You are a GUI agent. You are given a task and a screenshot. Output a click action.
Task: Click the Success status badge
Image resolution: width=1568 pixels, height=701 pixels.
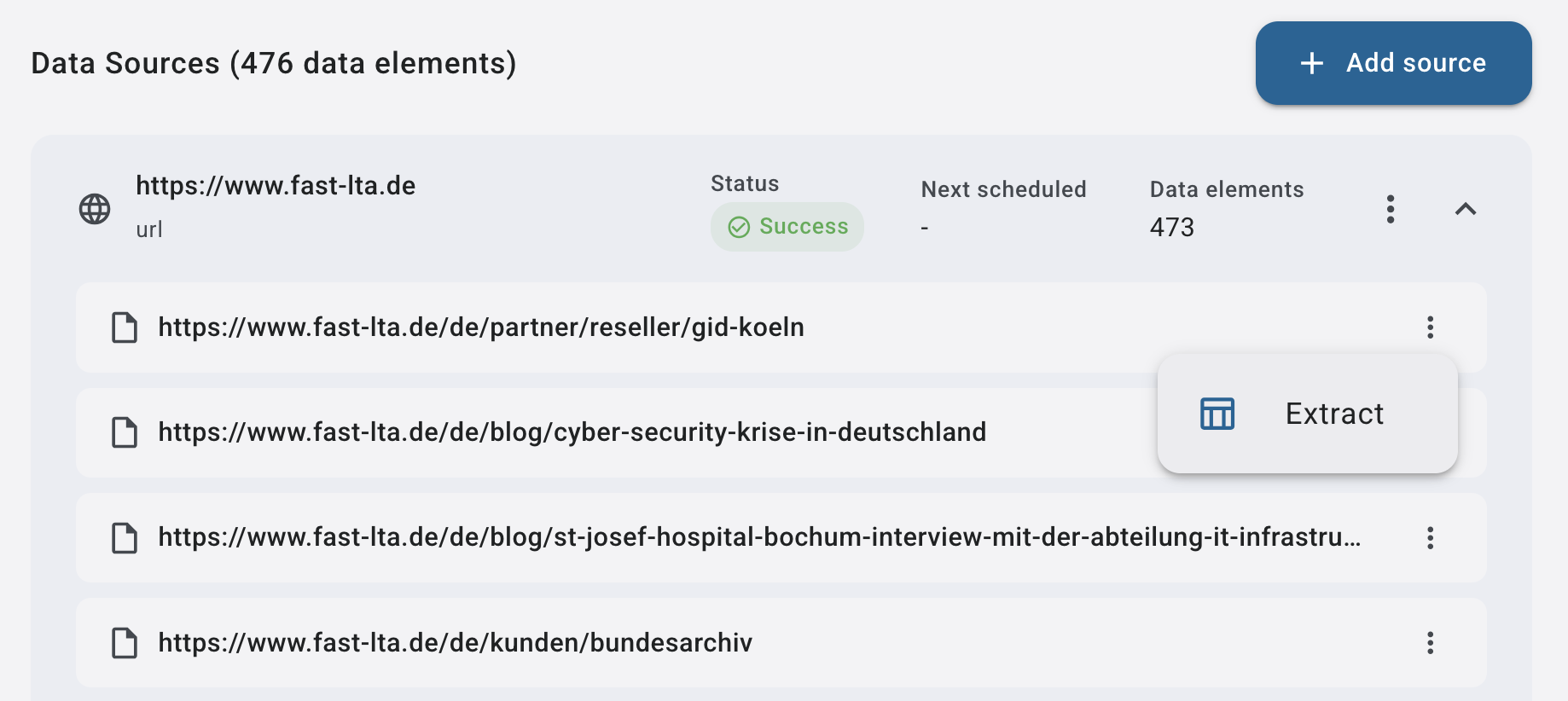pyautogui.click(x=787, y=227)
